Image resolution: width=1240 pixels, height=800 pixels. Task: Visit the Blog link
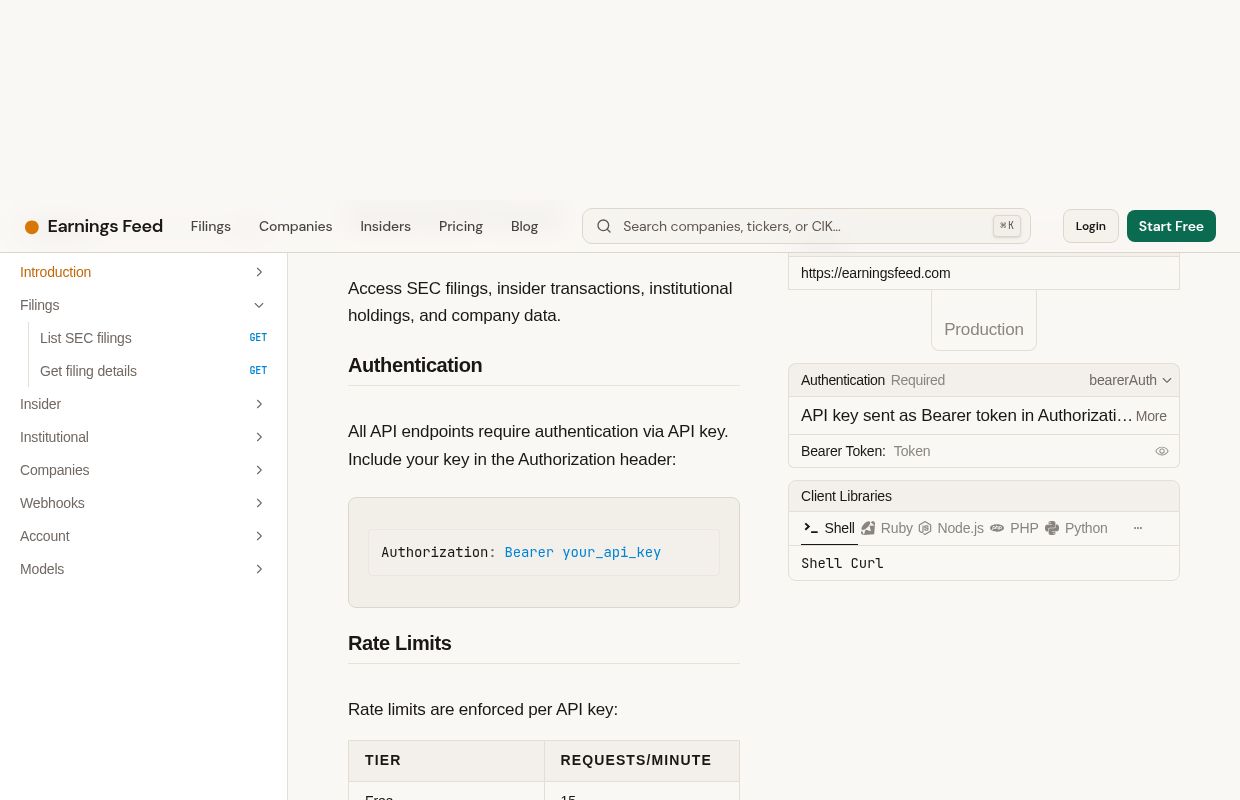coord(525,226)
